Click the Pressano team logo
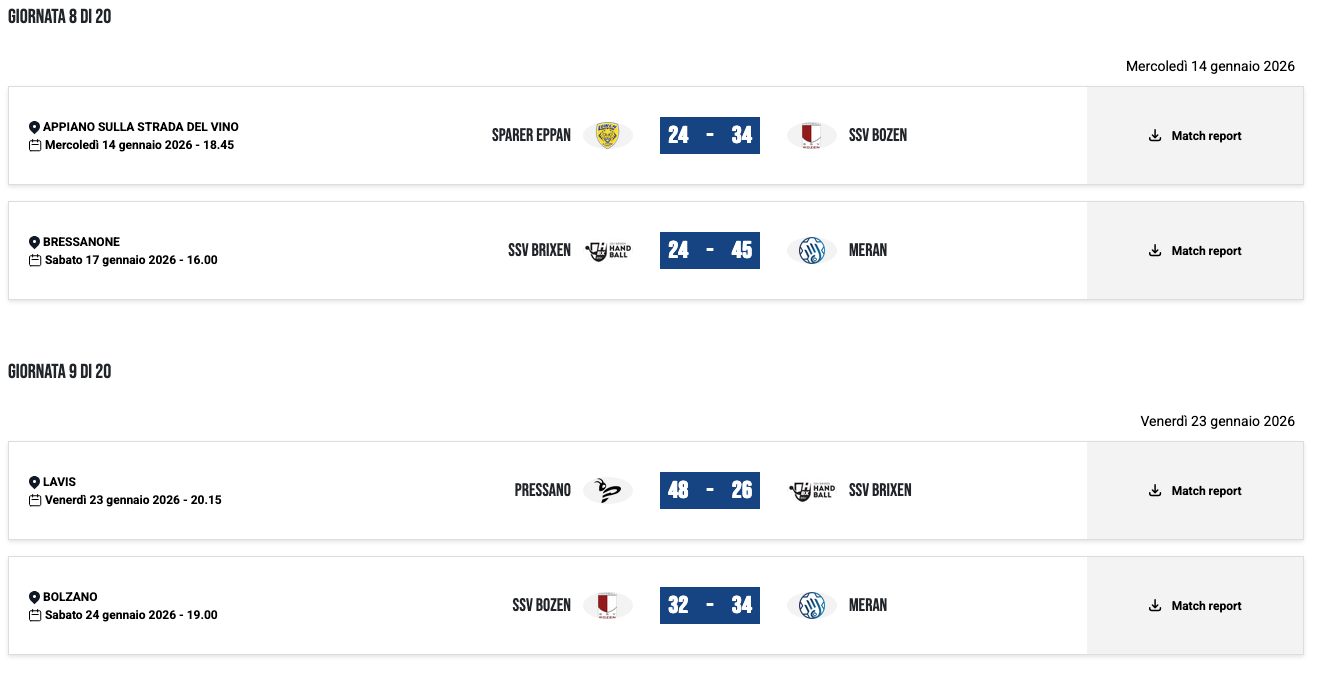This screenshot has width=1324, height=677. click(x=607, y=491)
